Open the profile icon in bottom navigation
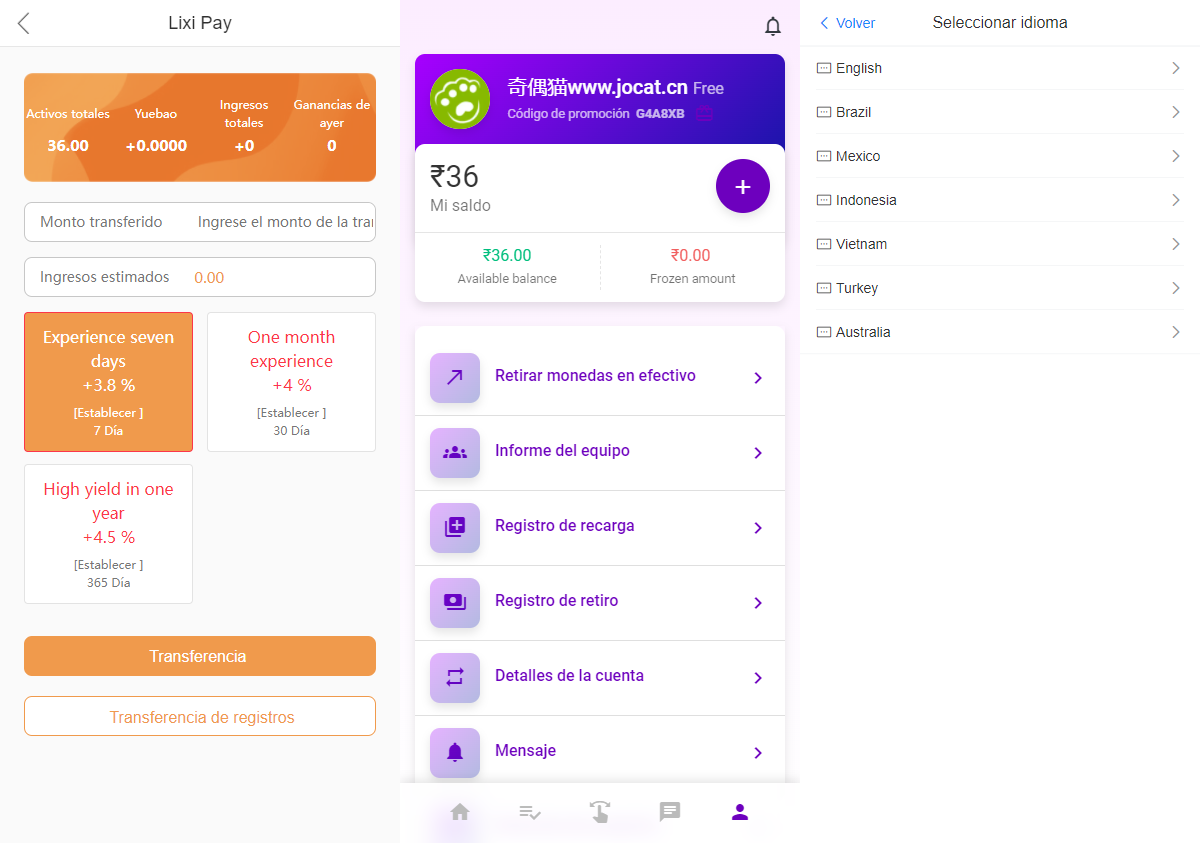Image resolution: width=1200 pixels, height=843 pixels. pos(740,812)
